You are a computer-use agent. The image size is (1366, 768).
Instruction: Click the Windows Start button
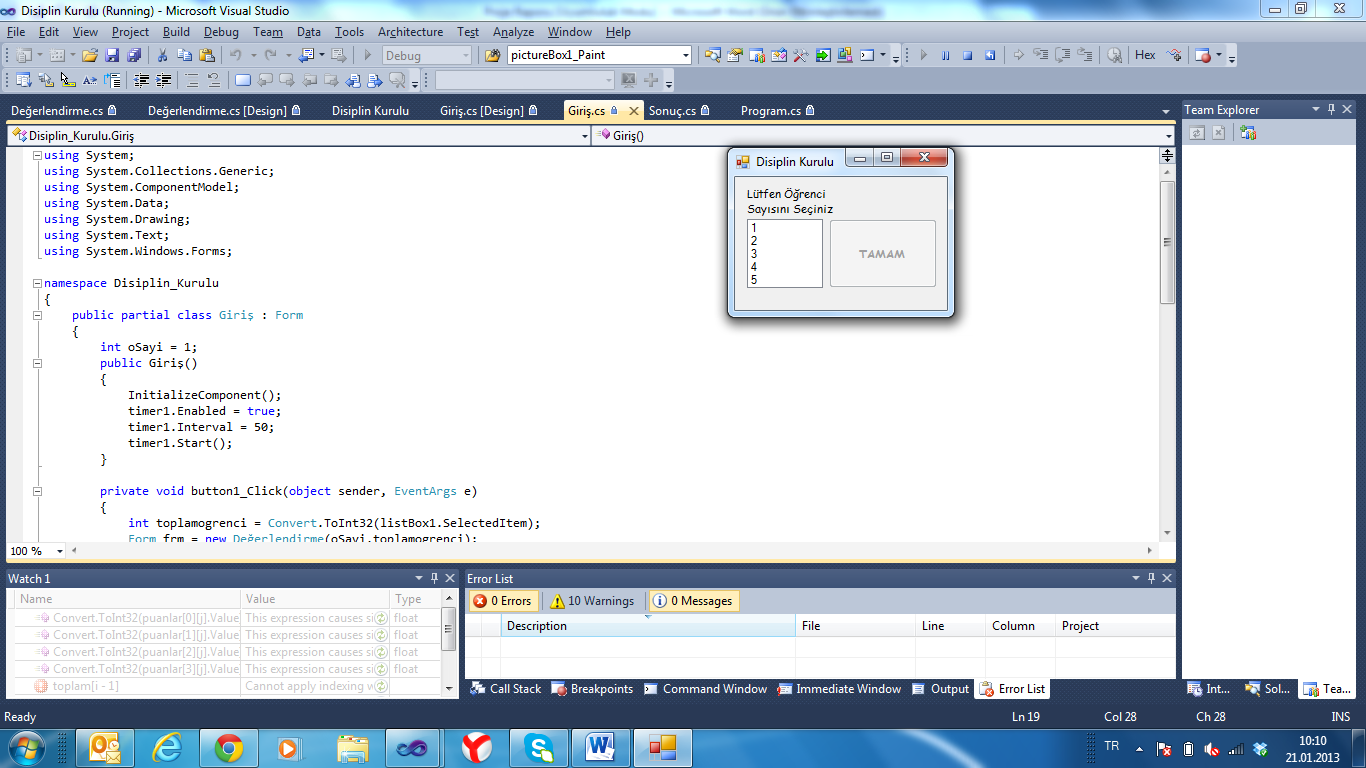point(26,747)
